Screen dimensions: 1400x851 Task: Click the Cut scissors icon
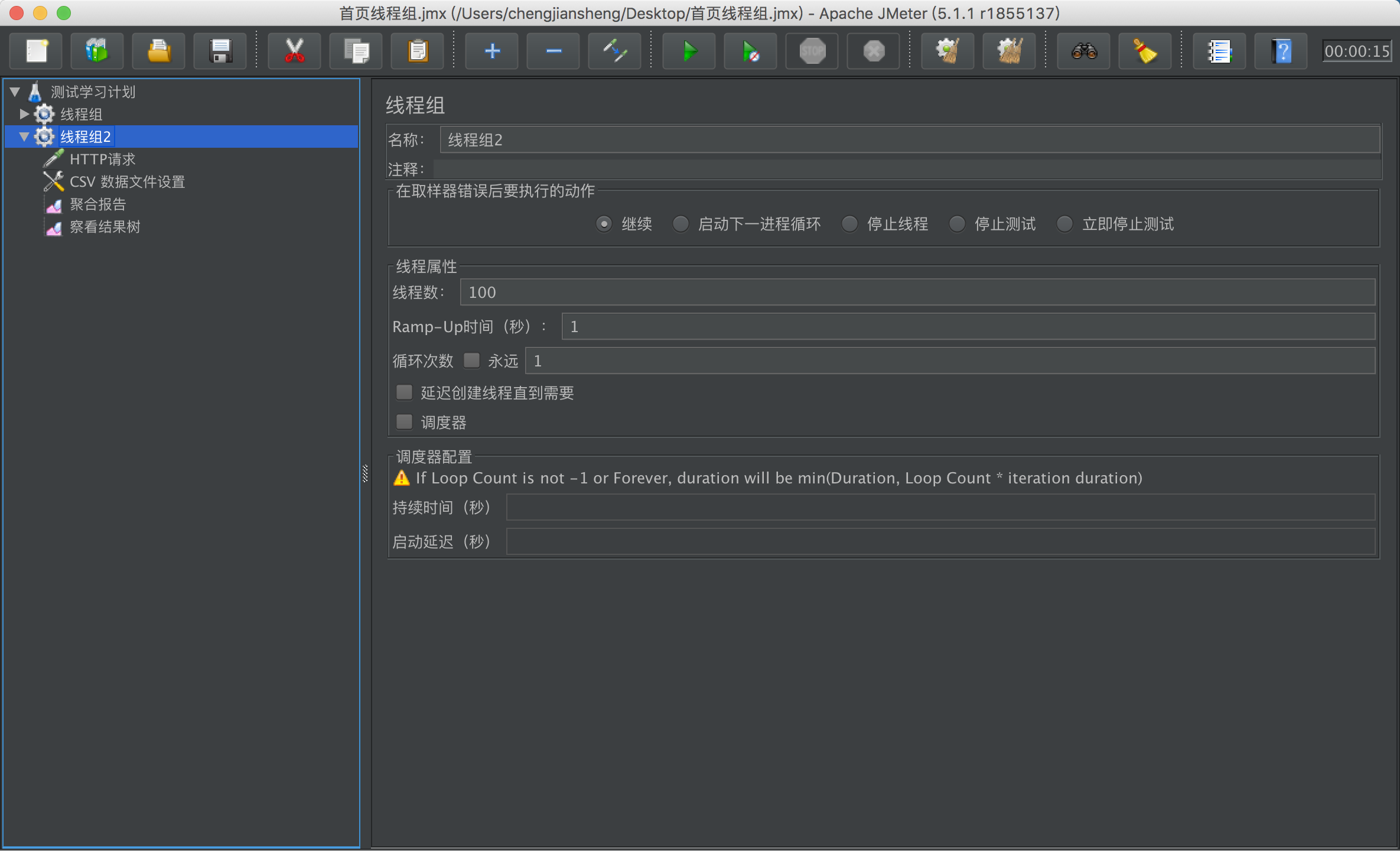(x=294, y=51)
